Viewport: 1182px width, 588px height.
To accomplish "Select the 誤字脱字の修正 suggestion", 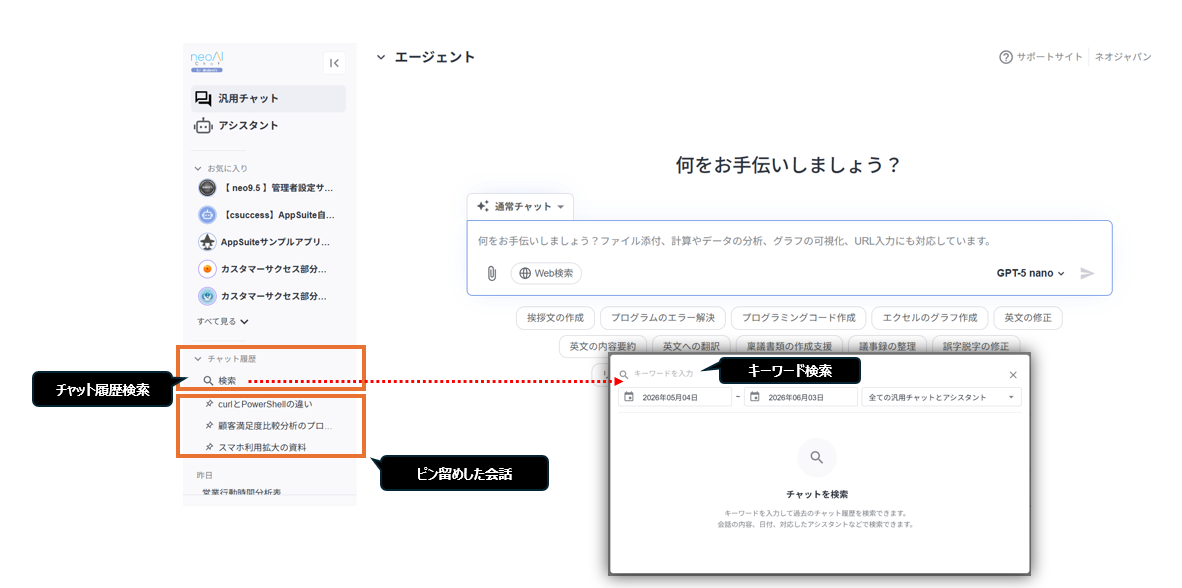I will click(x=975, y=346).
